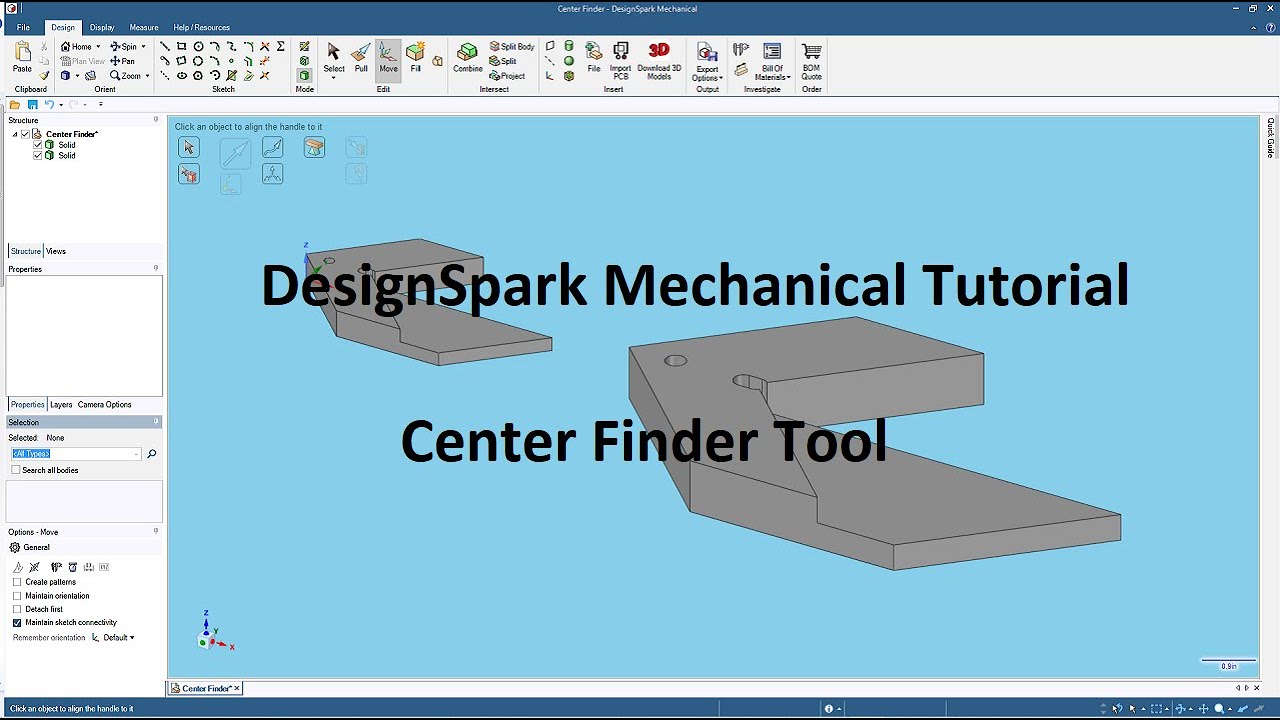The width and height of the screenshot is (1280, 720).
Task: Choose the Fill tool
Action: coord(415,58)
